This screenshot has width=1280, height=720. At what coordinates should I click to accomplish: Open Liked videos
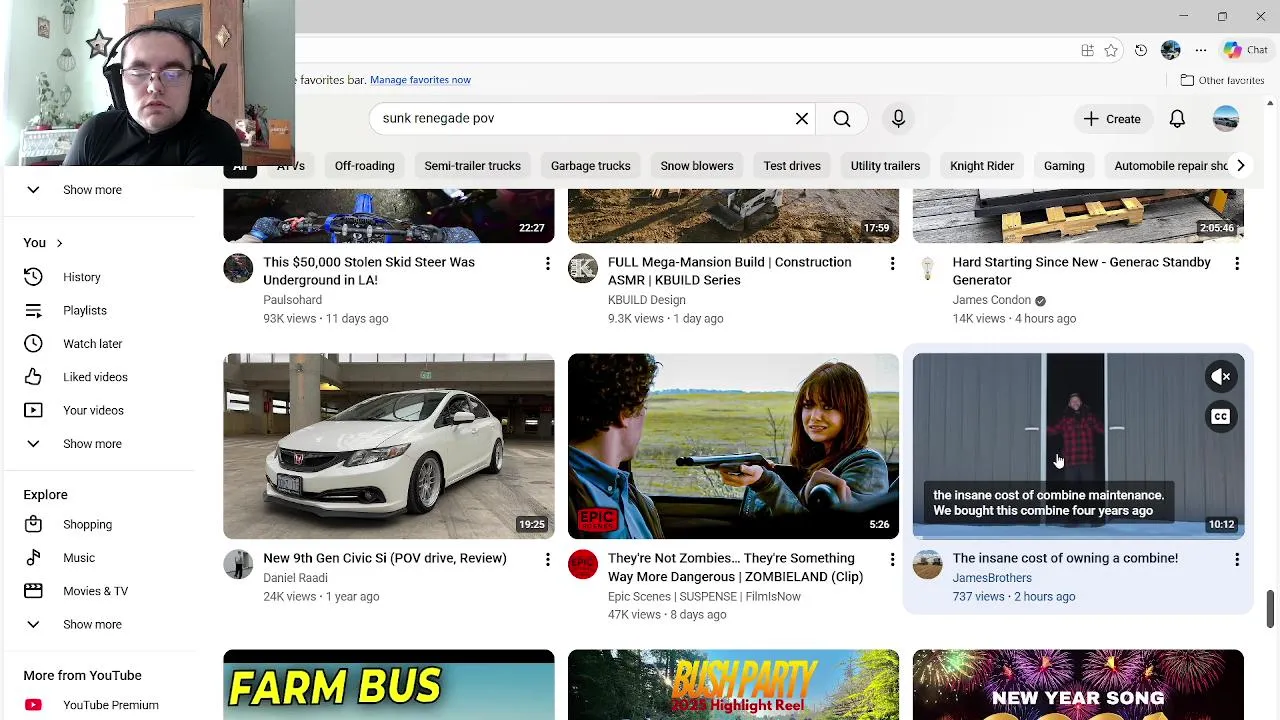pyautogui.click(x=97, y=377)
